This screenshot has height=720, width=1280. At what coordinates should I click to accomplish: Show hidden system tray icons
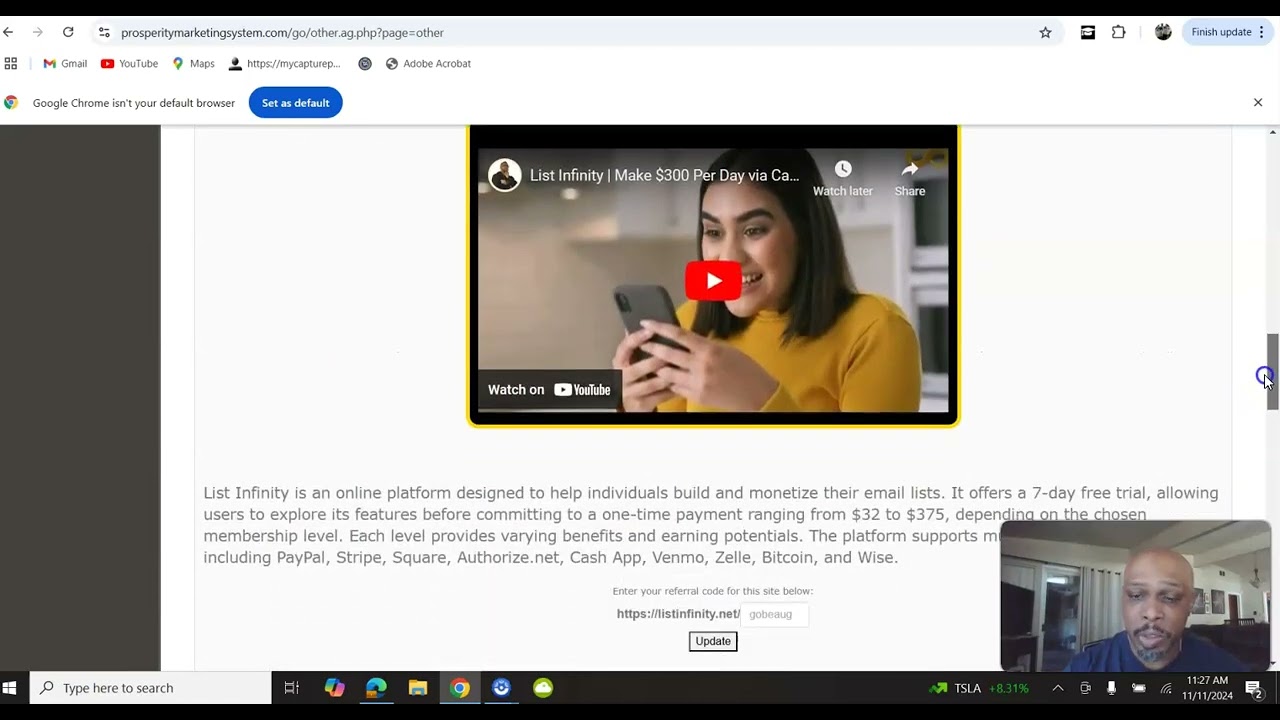1058,688
